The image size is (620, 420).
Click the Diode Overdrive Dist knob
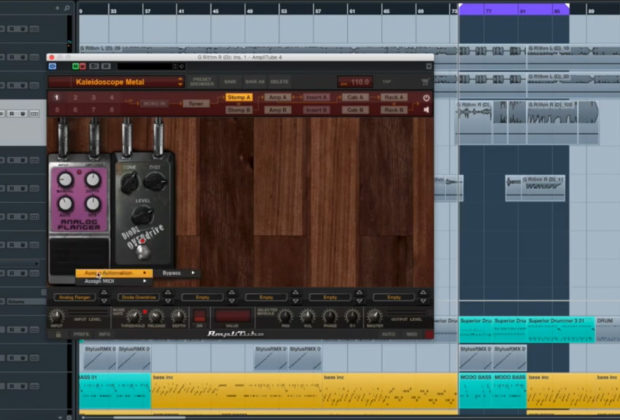click(155, 181)
